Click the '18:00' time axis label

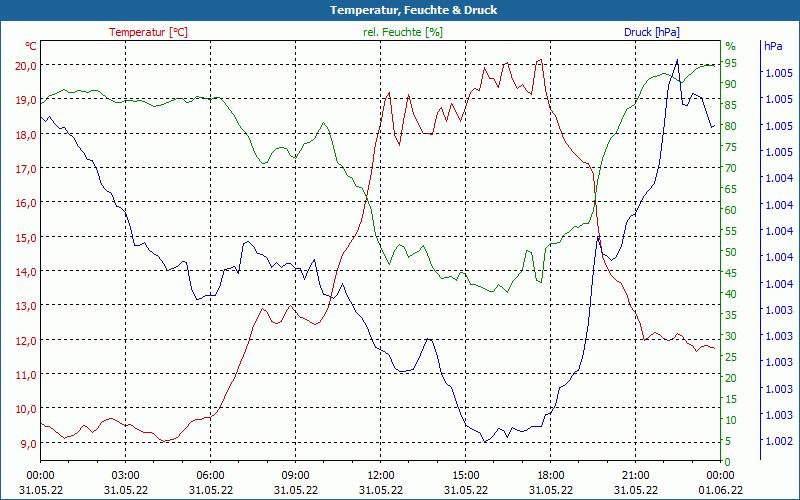(551, 476)
